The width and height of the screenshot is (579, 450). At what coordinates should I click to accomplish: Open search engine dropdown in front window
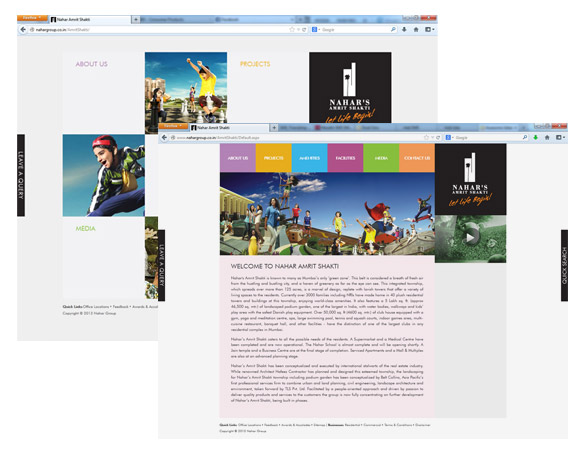pyautogui.click(x=449, y=137)
